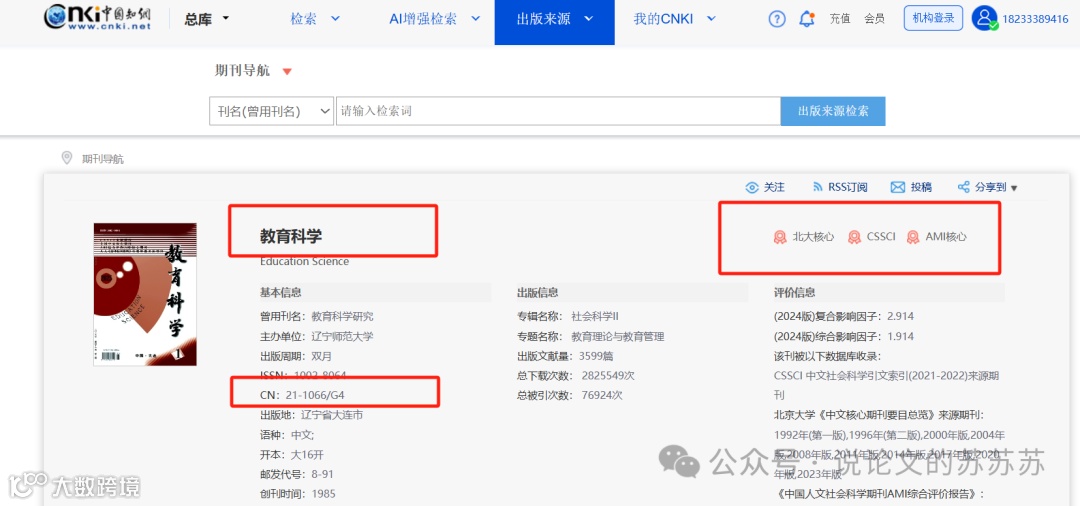
Task: Expand the AI增强检索 menu arrow
Action: click(x=475, y=19)
